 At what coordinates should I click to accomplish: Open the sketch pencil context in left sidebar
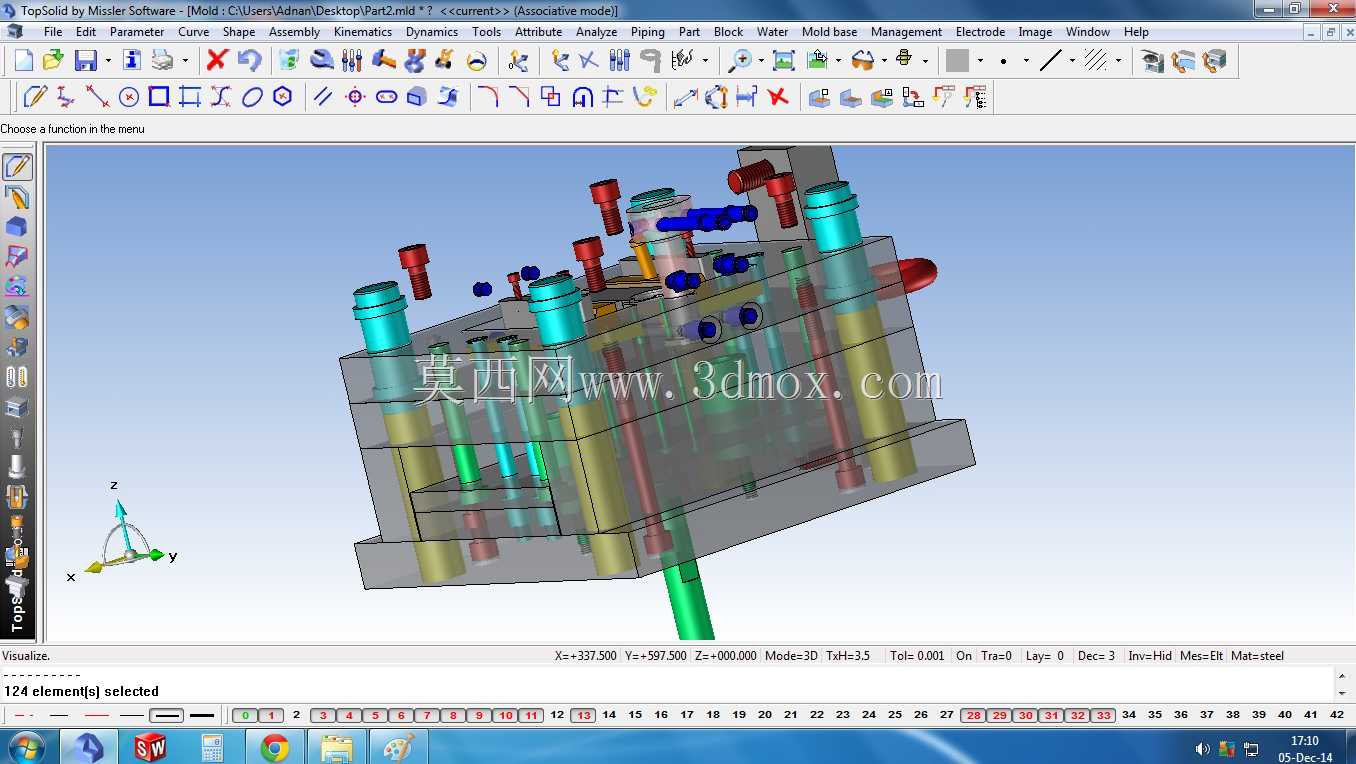pyautogui.click(x=17, y=167)
